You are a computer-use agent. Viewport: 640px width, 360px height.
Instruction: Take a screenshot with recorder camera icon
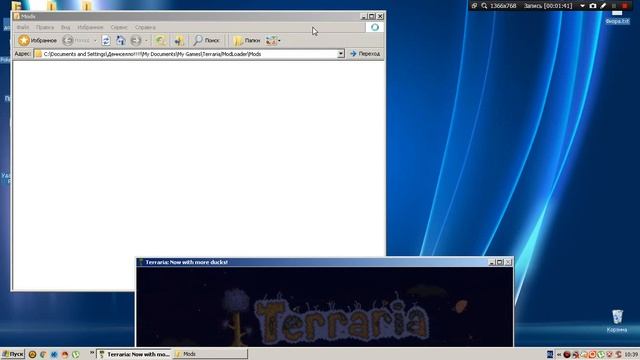coord(593,6)
